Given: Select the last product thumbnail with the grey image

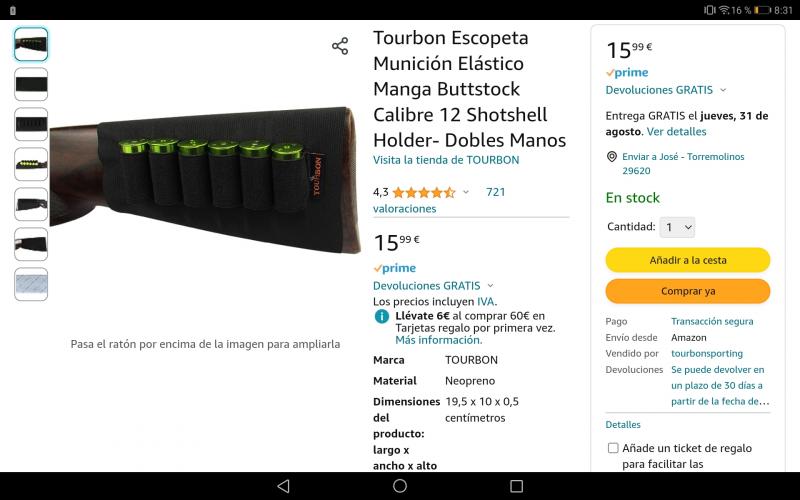Looking at the screenshot, I should pyautogui.click(x=31, y=284).
